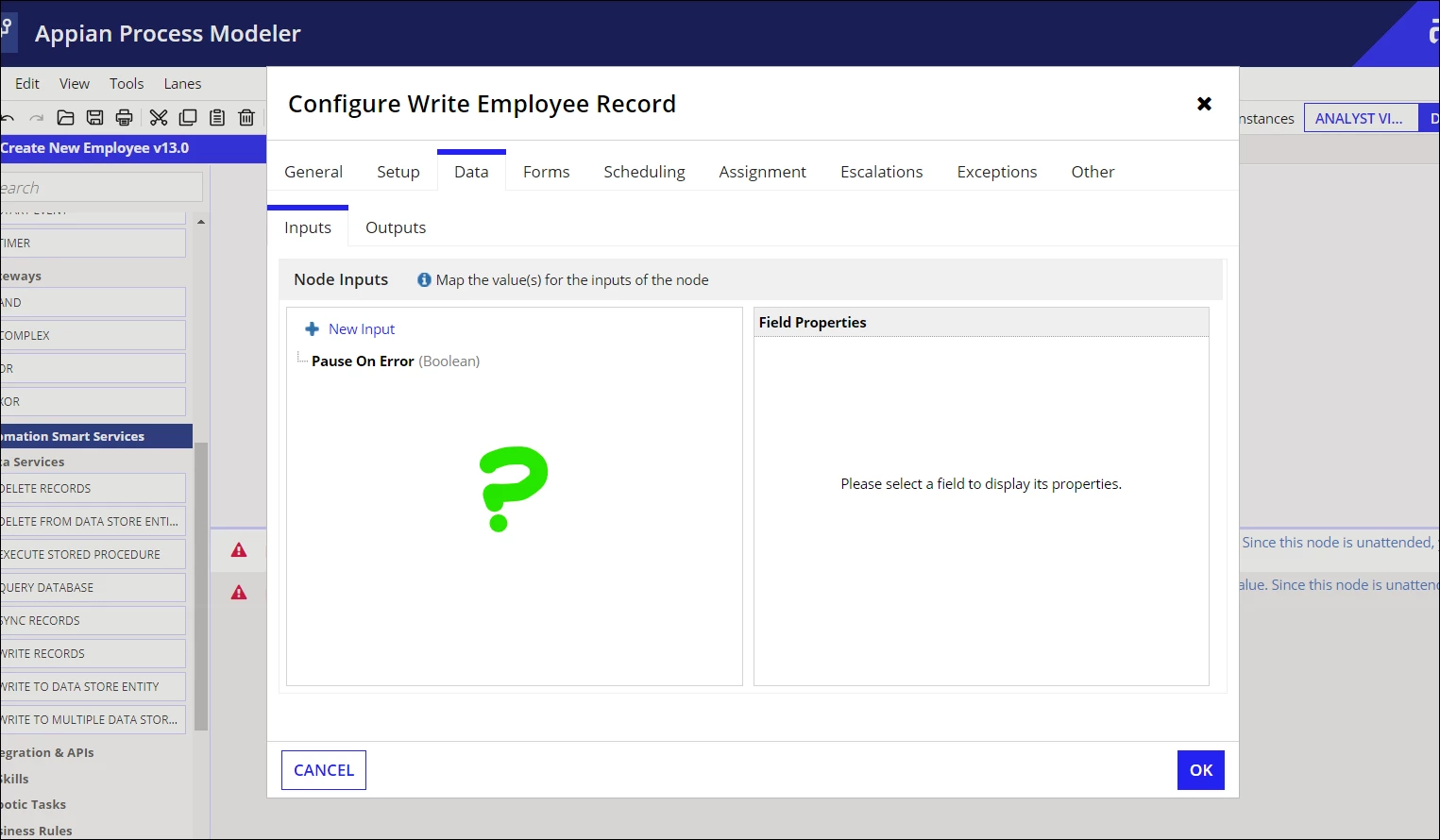The width and height of the screenshot is (1440, 840).
Task: Select the XOR gateway palette node
Action: click(x=93, y=401)
